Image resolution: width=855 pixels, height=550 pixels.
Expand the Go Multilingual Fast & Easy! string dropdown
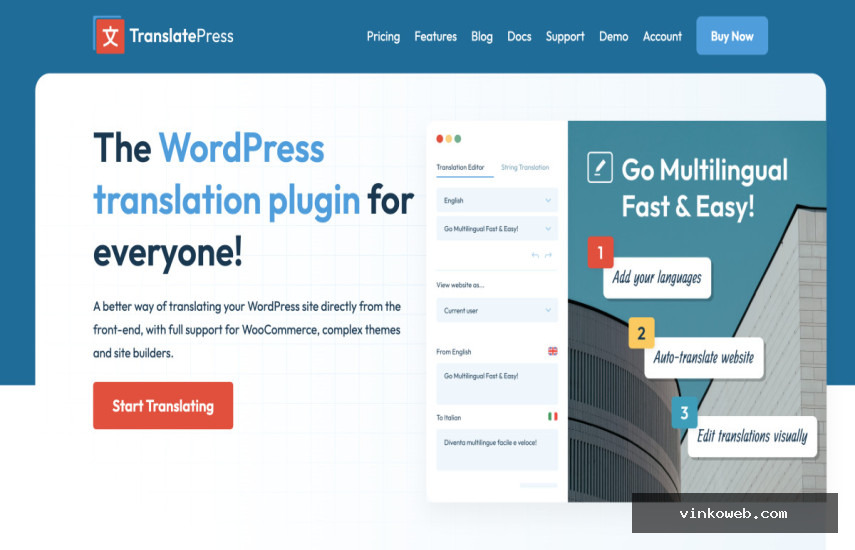pyautogui.click(x=497, y=229)
